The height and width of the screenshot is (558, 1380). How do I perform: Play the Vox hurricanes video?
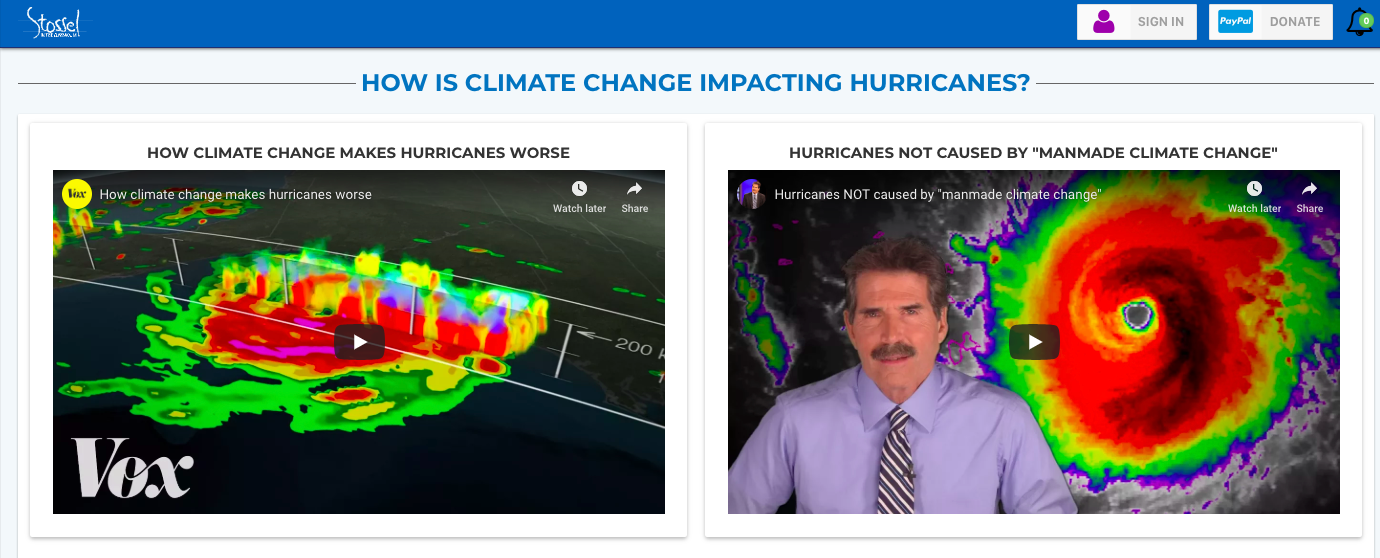point(359,342)
